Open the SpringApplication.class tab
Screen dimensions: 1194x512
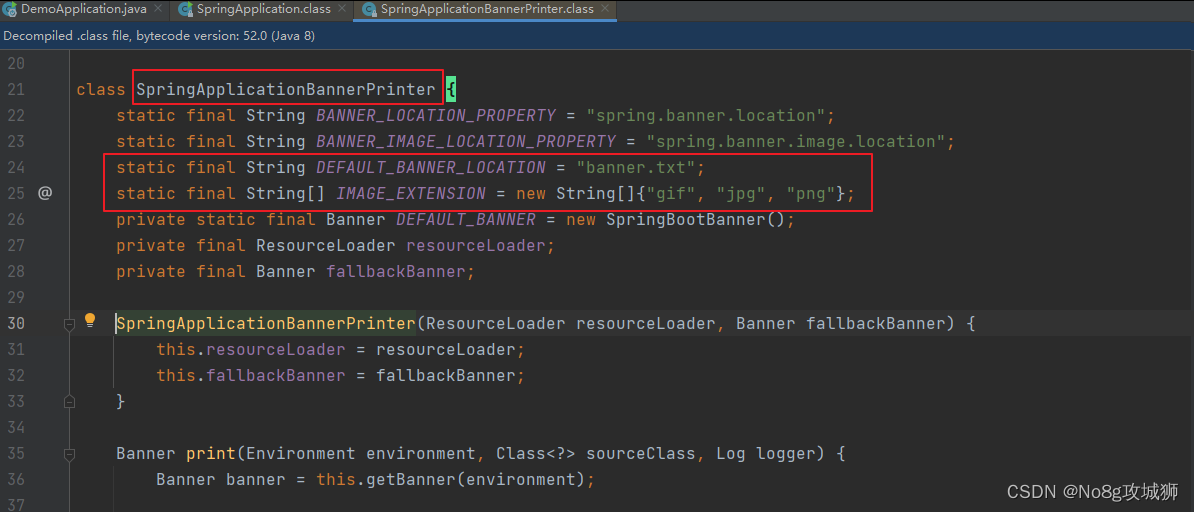click(x=262, y=9)
